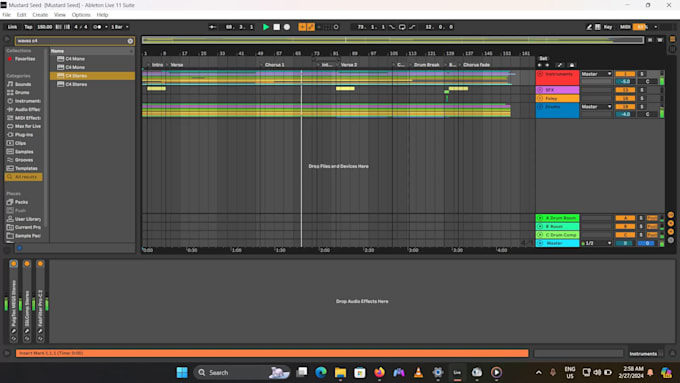Viewport: 680px width, 383px height.
Task: Open MIDI Map Mode
Action: pos(625,27)
